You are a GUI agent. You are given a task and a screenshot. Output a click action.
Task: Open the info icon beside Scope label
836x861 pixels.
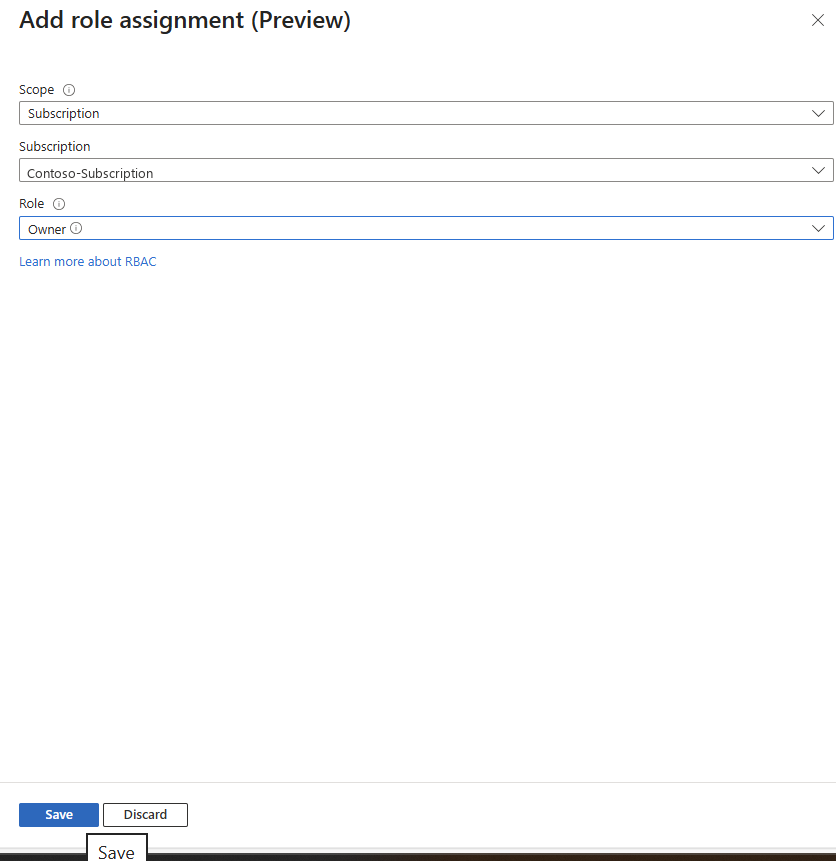[69, 90]
